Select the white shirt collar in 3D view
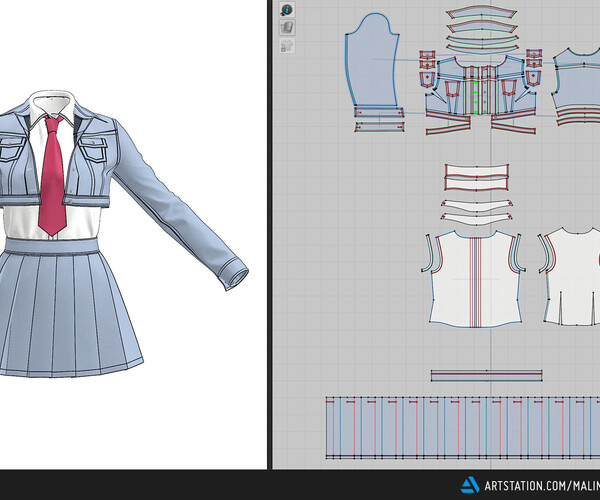This screenshot has height=500, width=600. click(52, 108)
